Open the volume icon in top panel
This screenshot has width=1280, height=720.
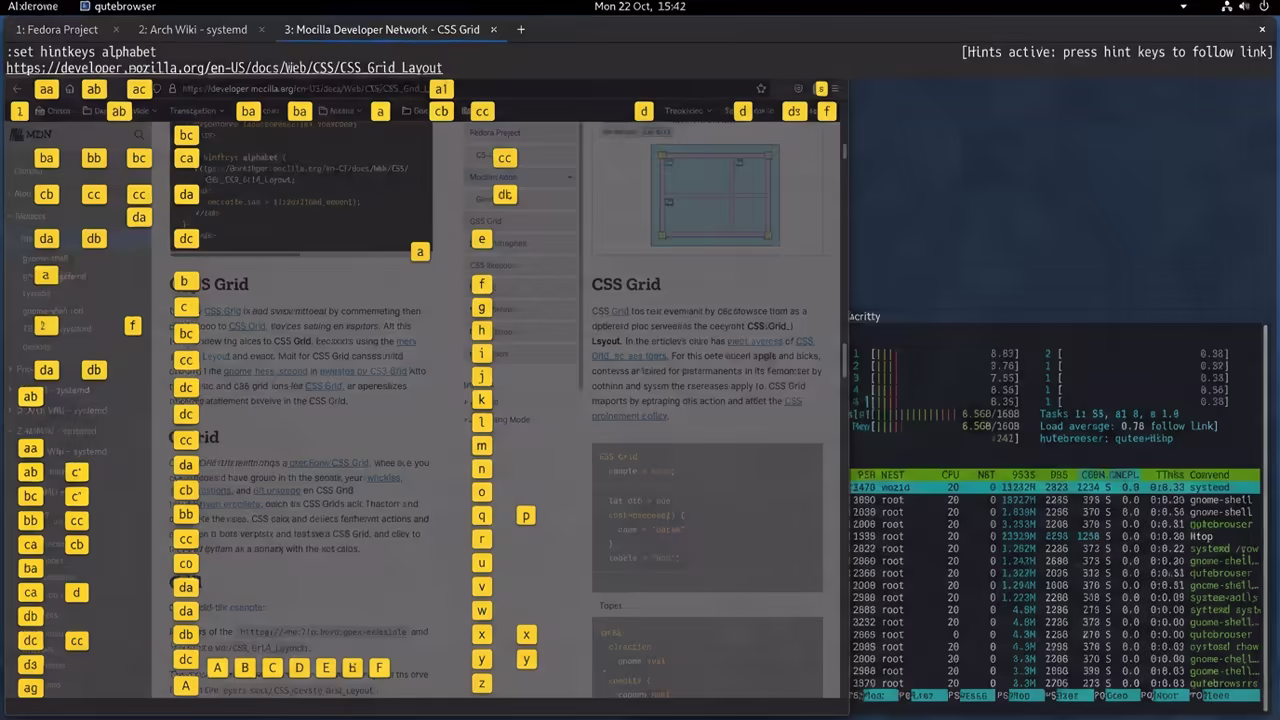pyautogui.click(x=1246, y=6)
